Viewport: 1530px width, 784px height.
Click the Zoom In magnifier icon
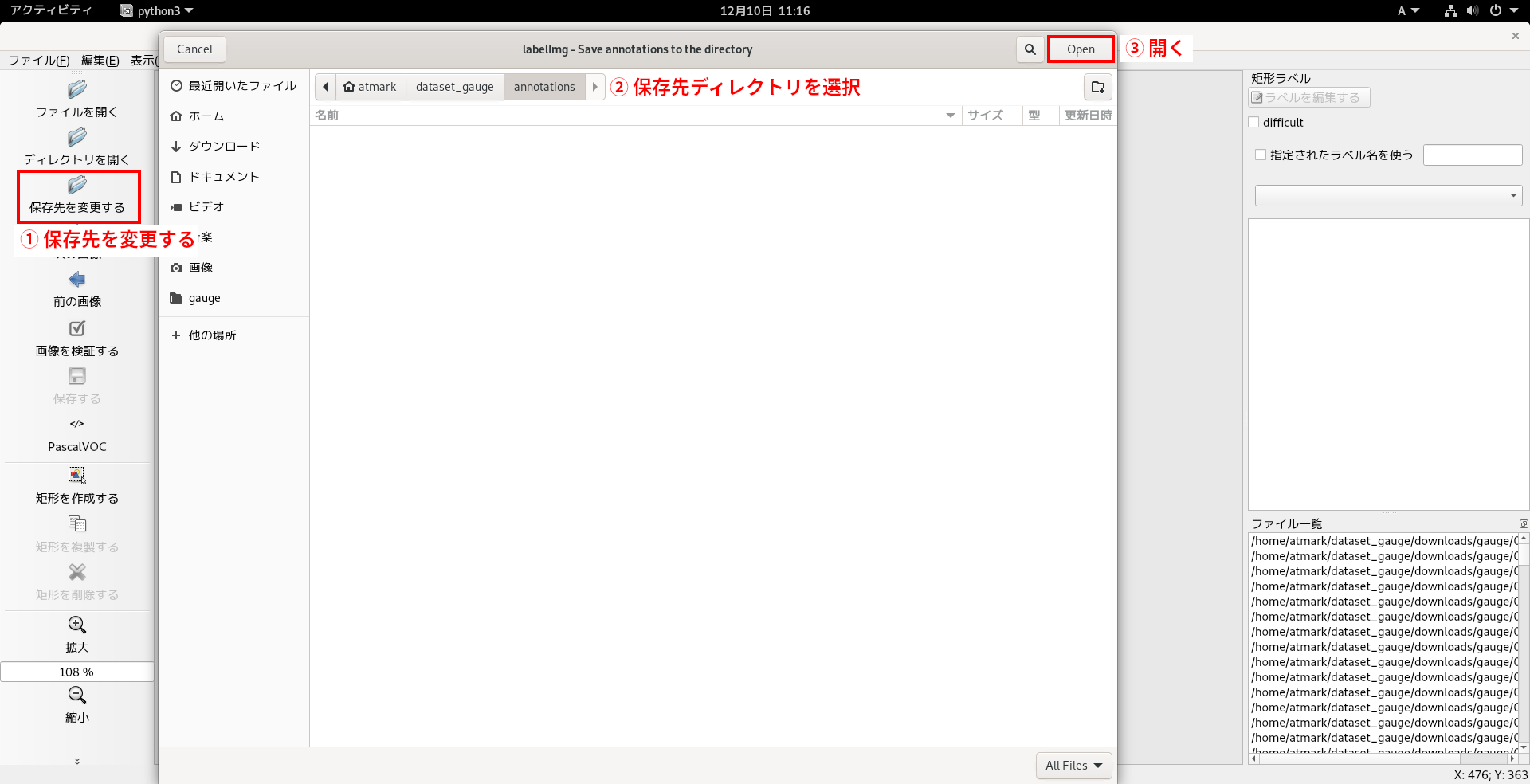[x=77, y=625]
